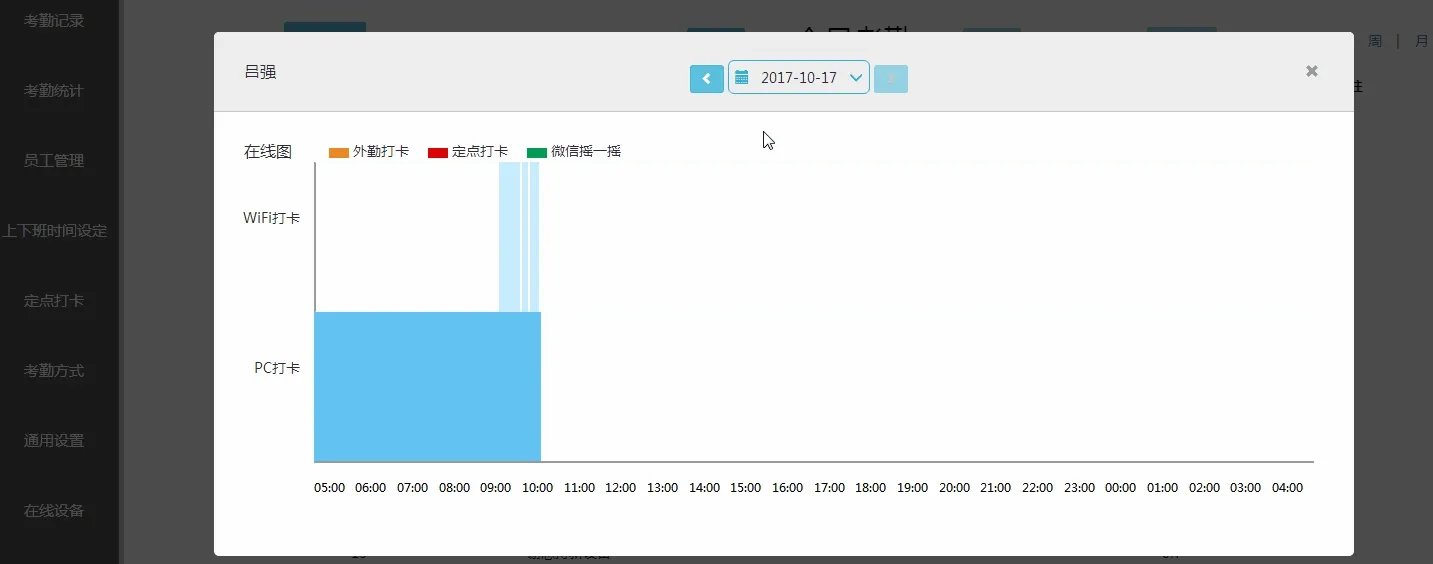Open 上下班时间设定 sidebar item
Image resolution: width=1433 pixels, height=564 pixels.
[x=54, y=231]
